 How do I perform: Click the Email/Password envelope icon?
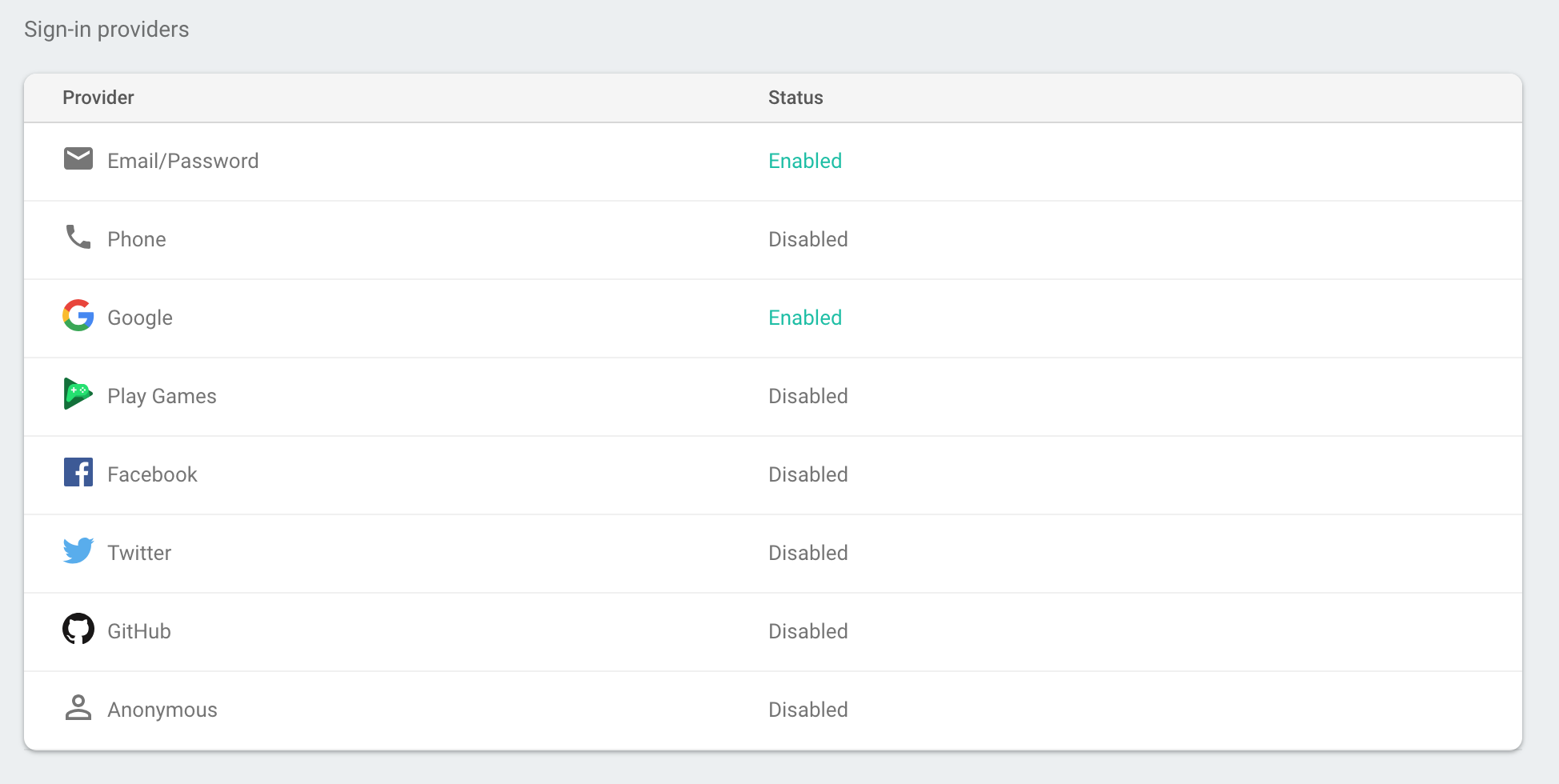point(78,159)
